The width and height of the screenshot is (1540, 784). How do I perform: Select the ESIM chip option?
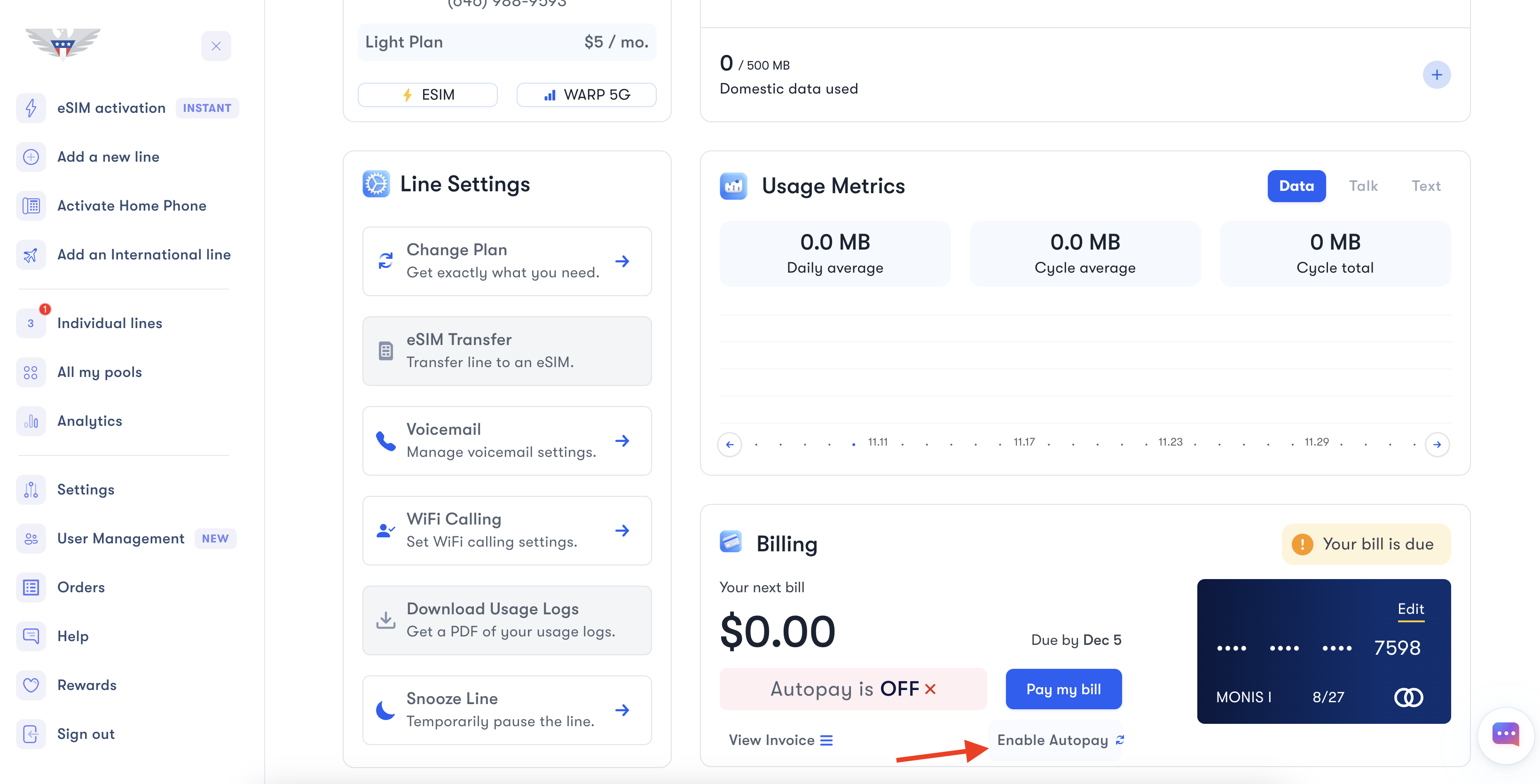point(427,95)
